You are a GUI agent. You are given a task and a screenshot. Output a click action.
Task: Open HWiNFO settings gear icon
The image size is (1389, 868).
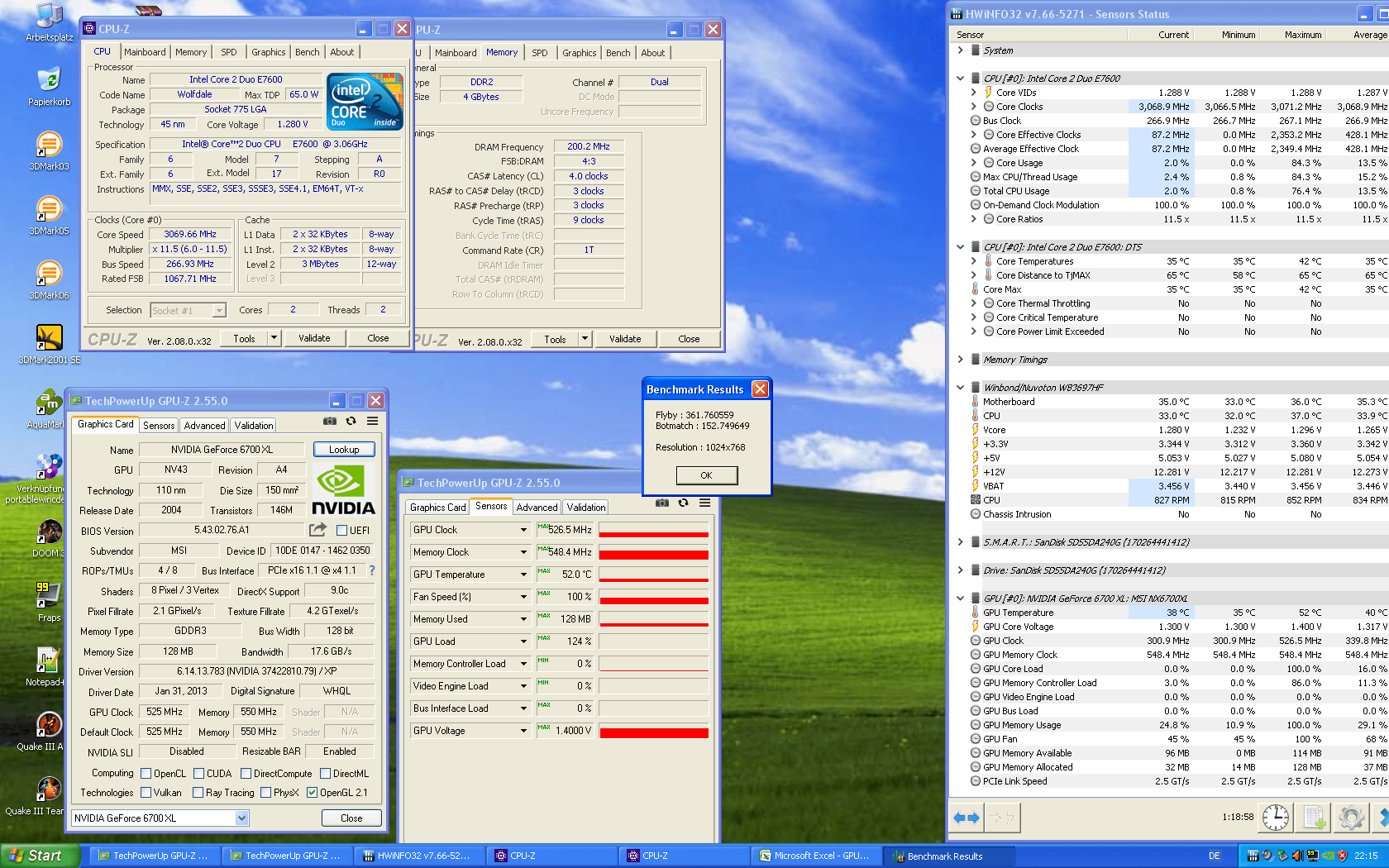(x=1351, y=818)
